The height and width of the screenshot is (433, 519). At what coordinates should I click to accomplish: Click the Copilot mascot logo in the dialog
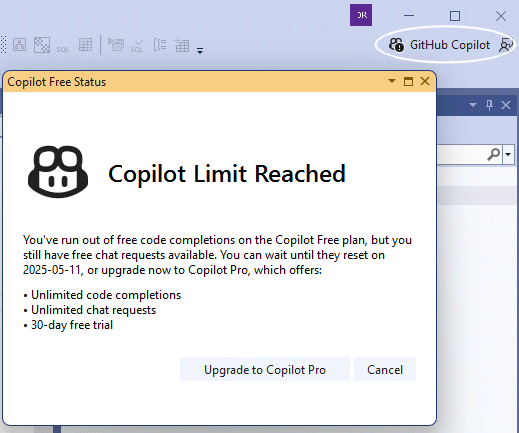[x=58, y=172]
